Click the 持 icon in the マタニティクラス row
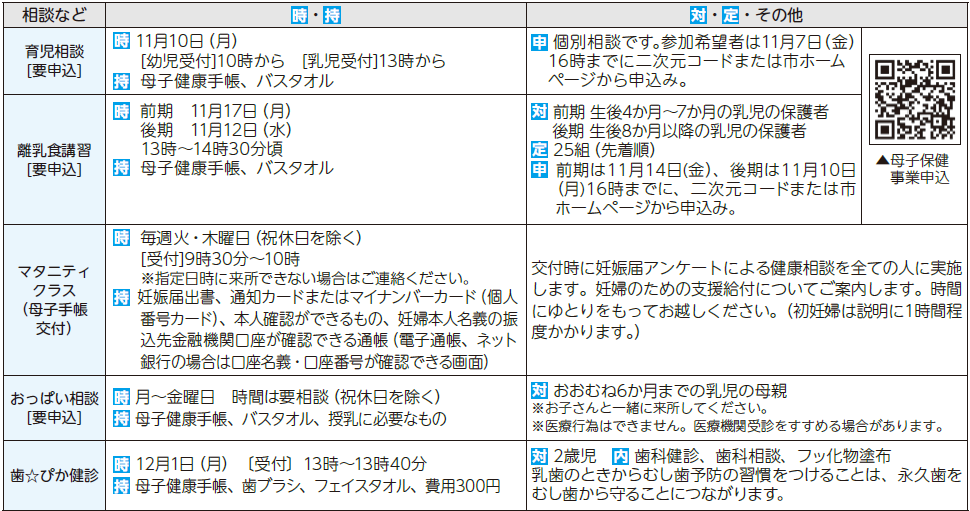 coord(121,297)
